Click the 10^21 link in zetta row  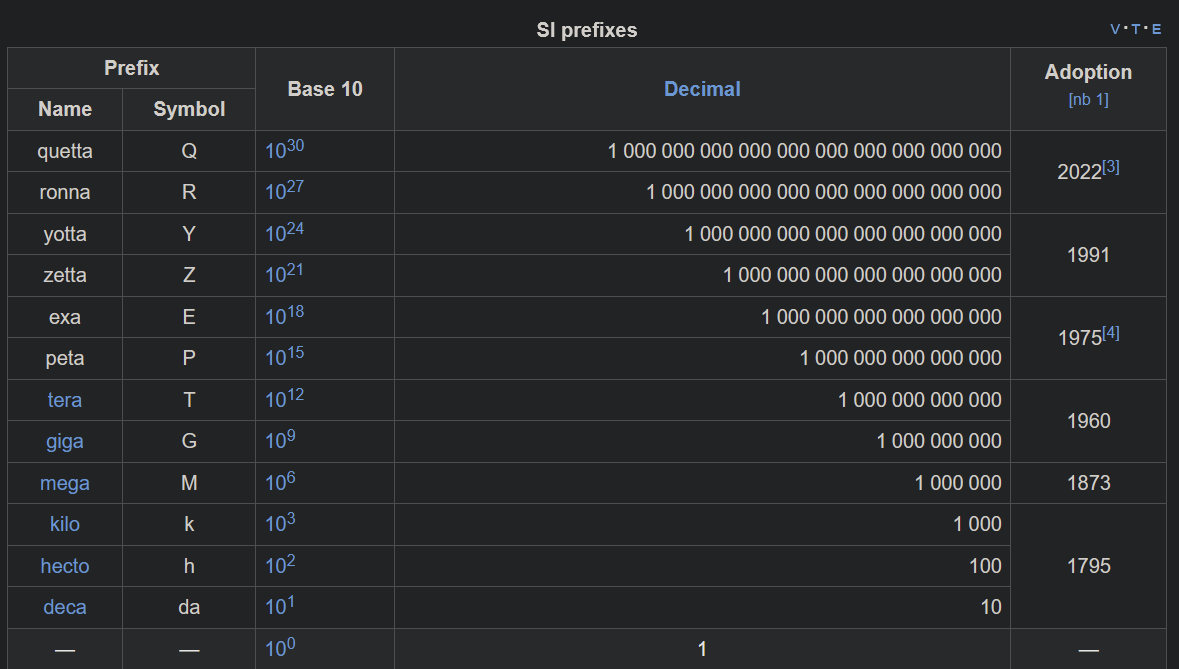click(284, 274)
